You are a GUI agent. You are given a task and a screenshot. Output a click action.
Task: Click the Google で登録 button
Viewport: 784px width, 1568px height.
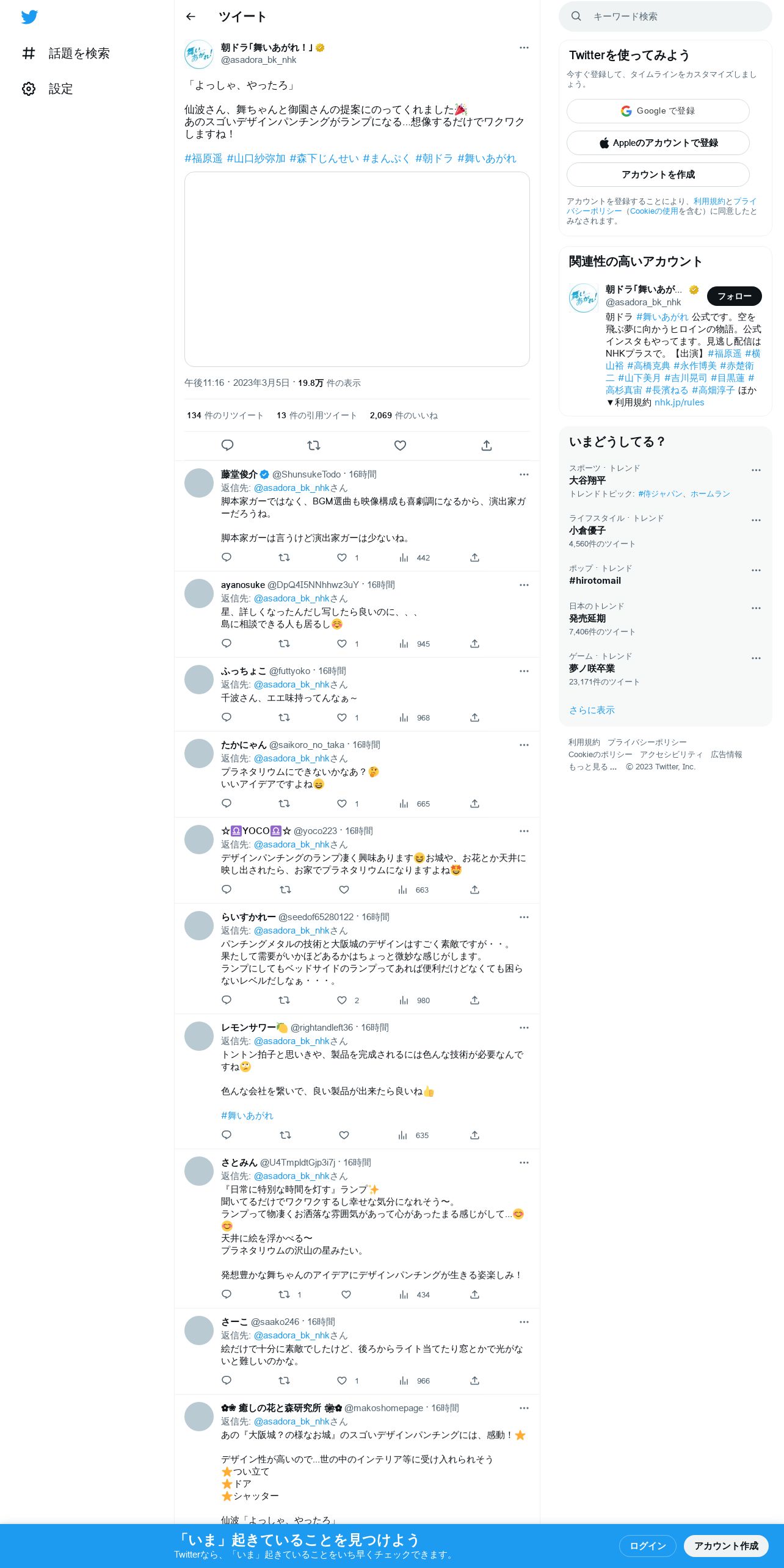(x=658, y=111)
